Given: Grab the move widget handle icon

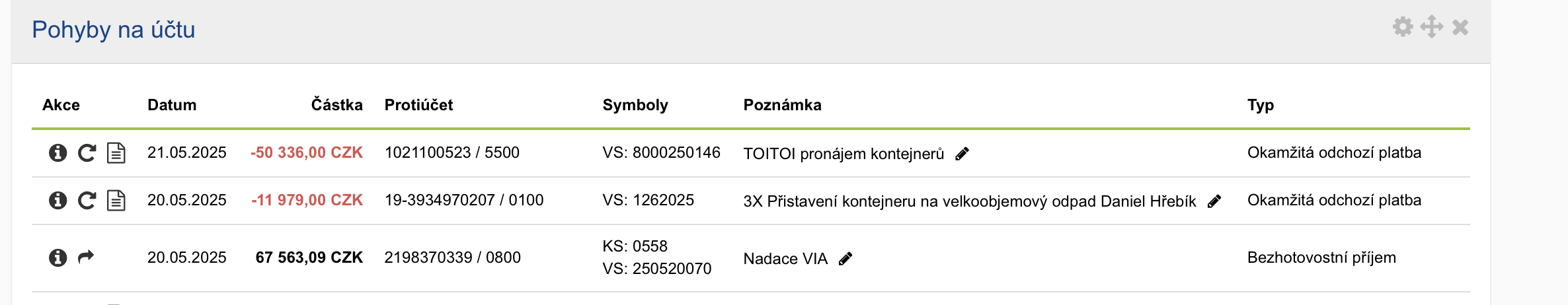Looking at the screenshot, I should click(x=1432, y=27).
